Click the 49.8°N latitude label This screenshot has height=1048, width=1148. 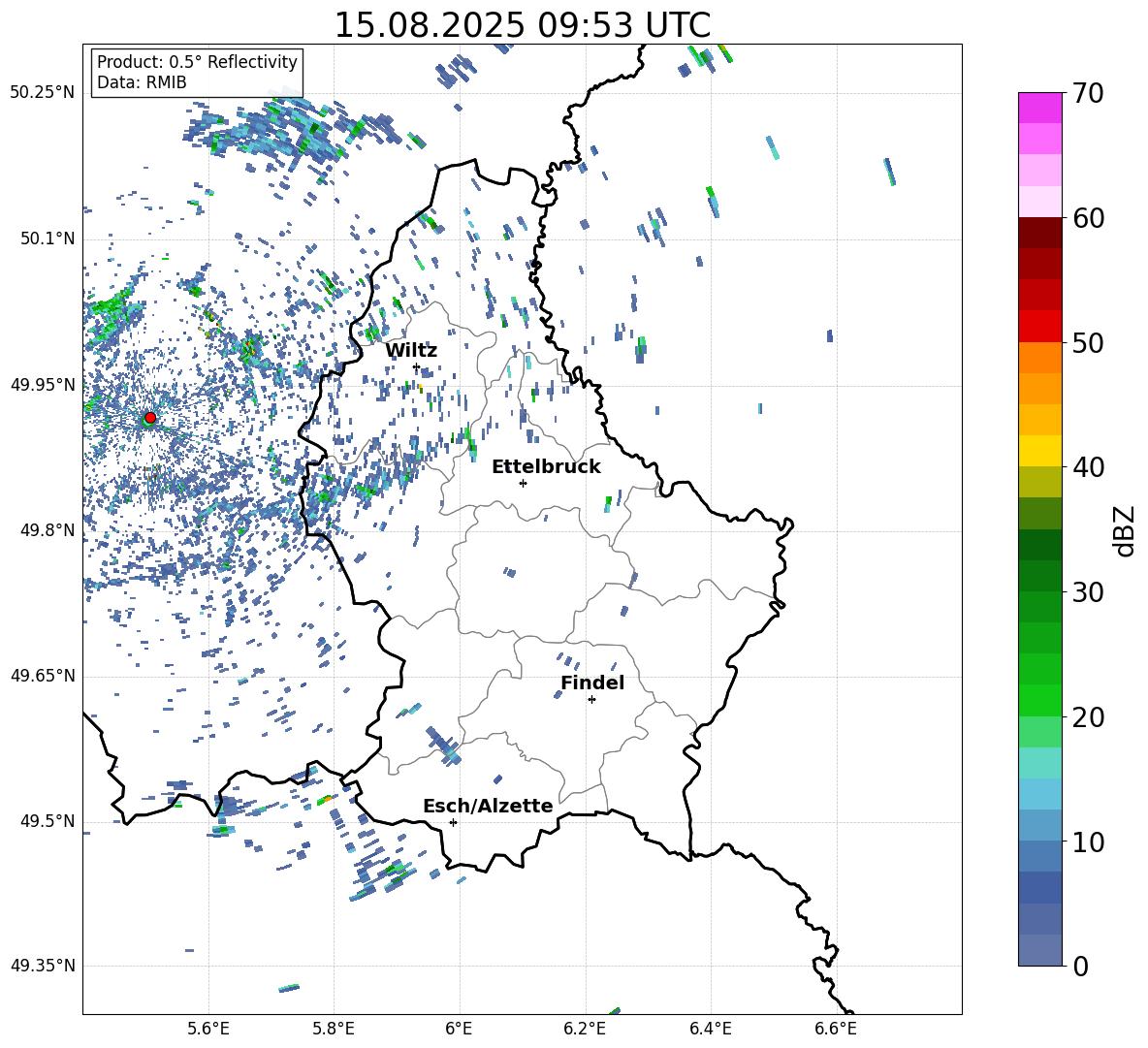click(48, 530)
